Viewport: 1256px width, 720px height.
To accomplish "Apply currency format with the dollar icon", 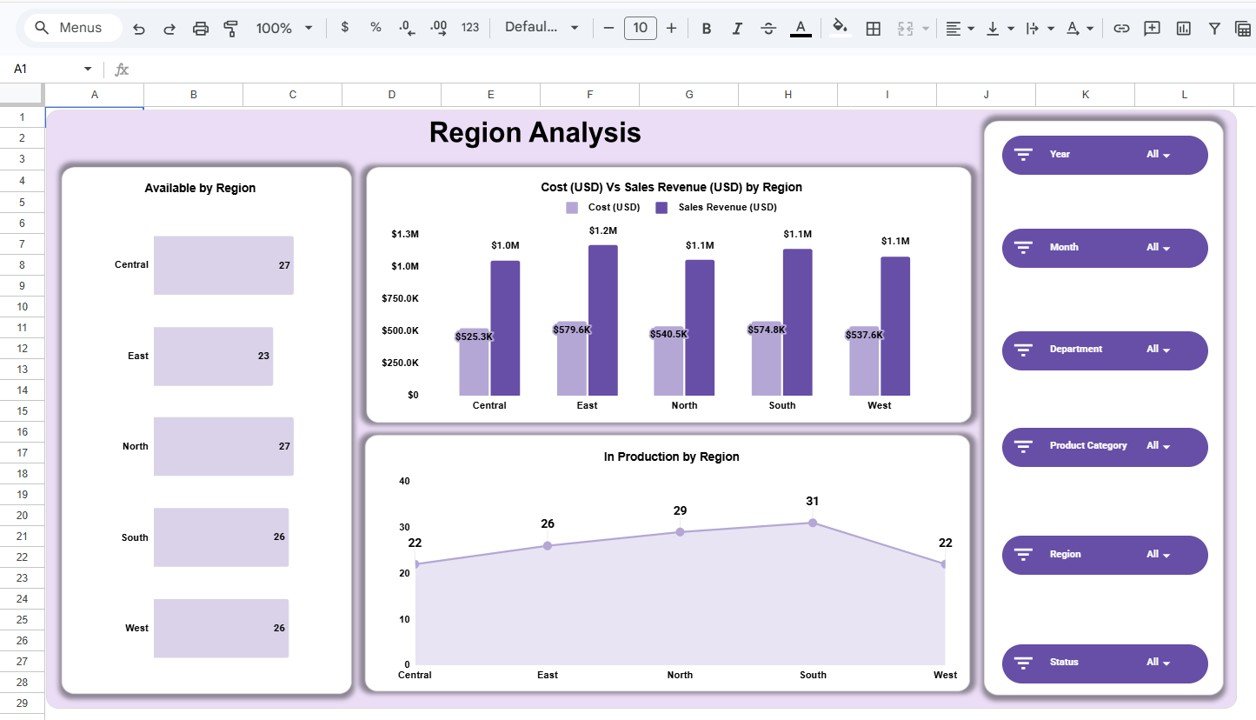I will pos(344,27).
